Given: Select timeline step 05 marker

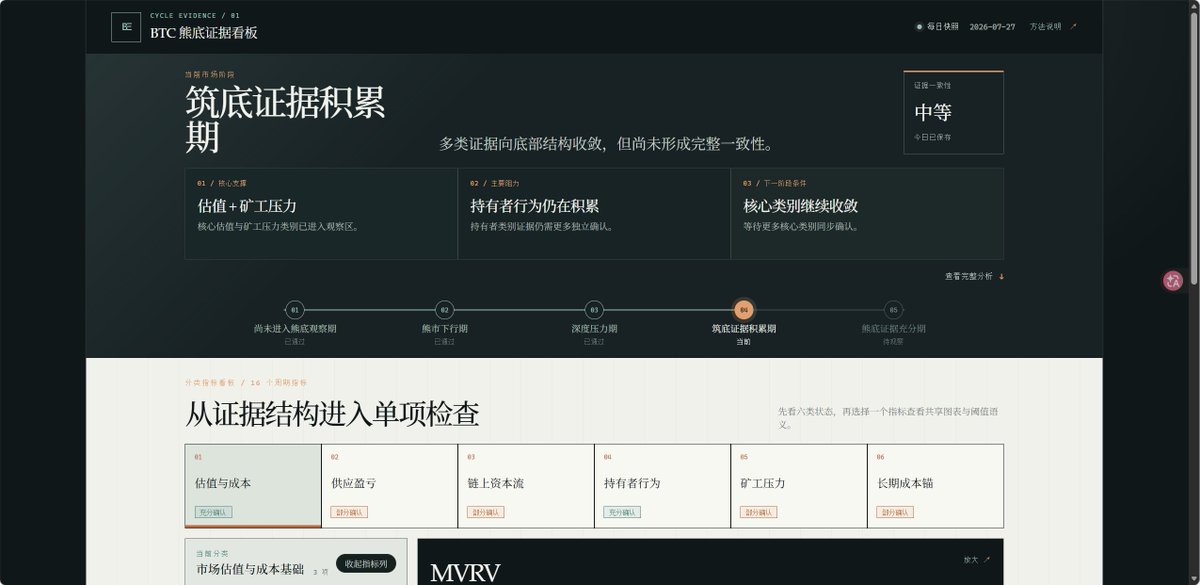Looking at the screenshot, I should tap(893, 310).
